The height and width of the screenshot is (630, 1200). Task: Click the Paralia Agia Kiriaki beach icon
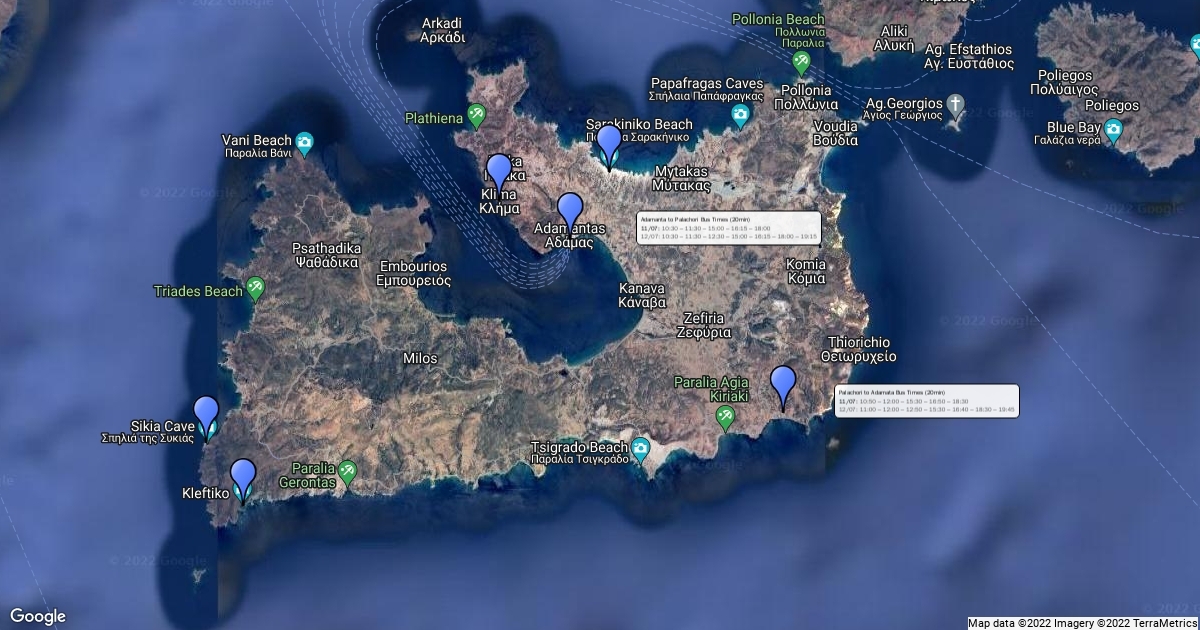click(x=727, y=416)
